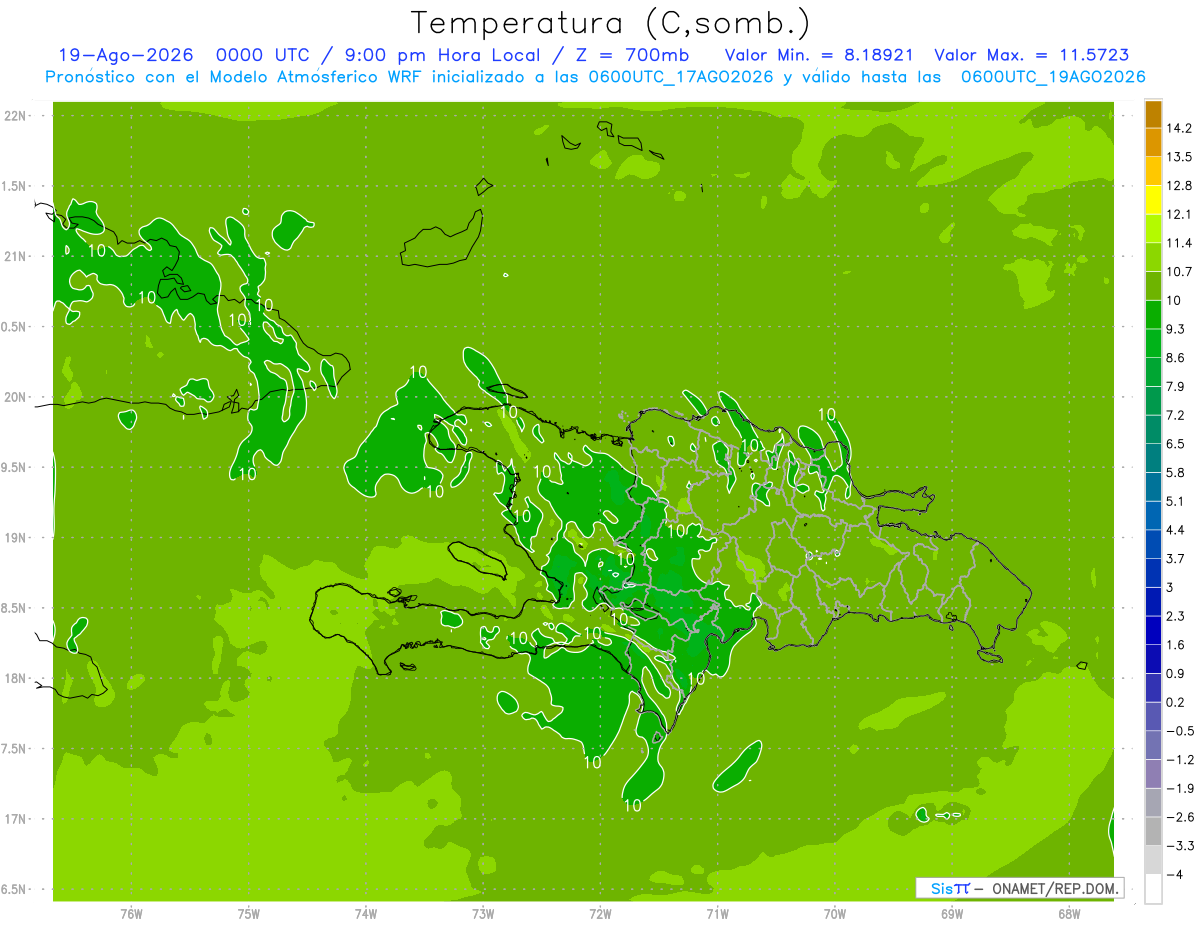The image size is (1200, 927).
Task: Pick the purple swatch between -1.2 and -1.9
Action: 1153,774
